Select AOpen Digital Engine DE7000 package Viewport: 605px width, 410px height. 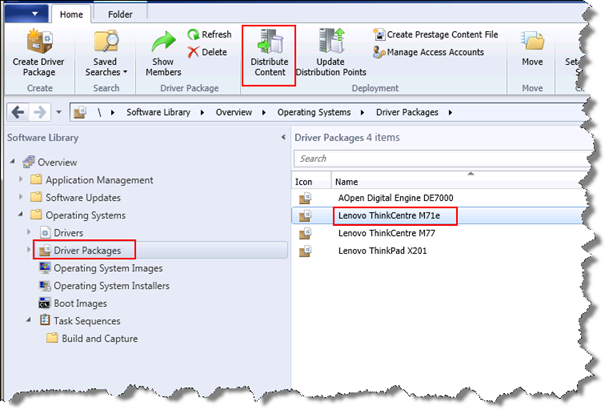(395, 198)
